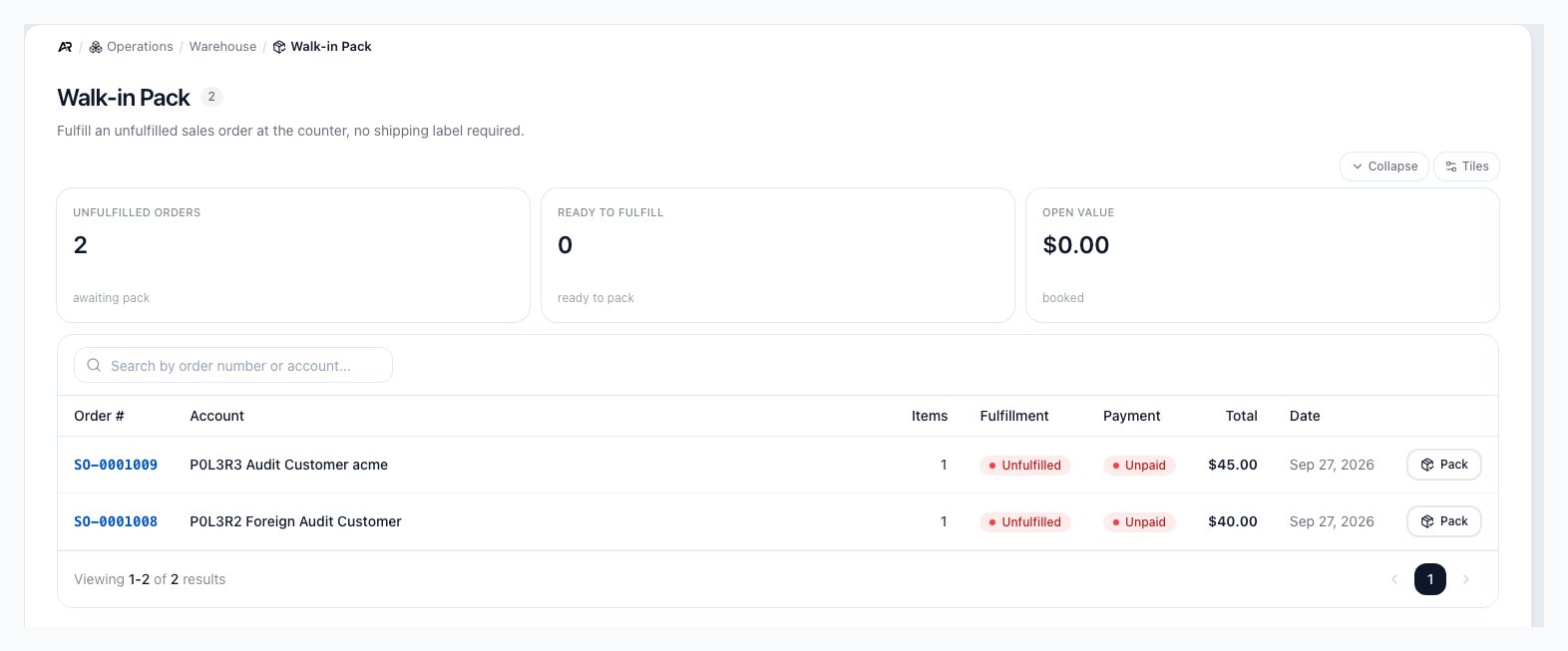The height and width of the screenshot is (651, 1568).
Task: Collapse the summary tiles
Action: (x=1384, y=166)
